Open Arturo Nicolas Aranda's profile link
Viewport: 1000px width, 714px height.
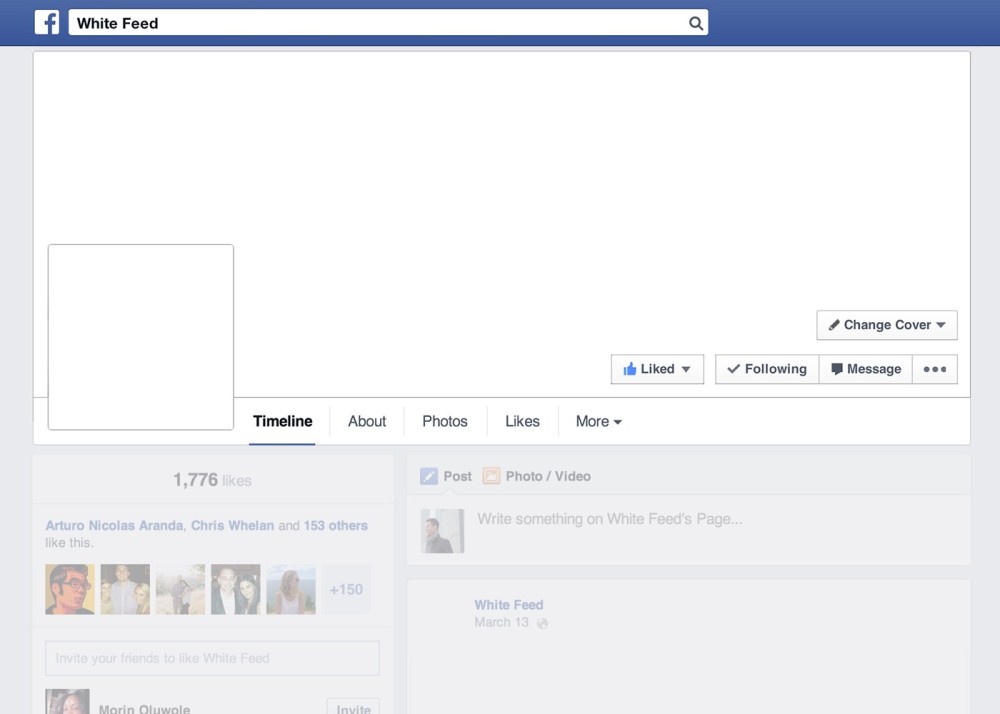[x=114, y=525]
